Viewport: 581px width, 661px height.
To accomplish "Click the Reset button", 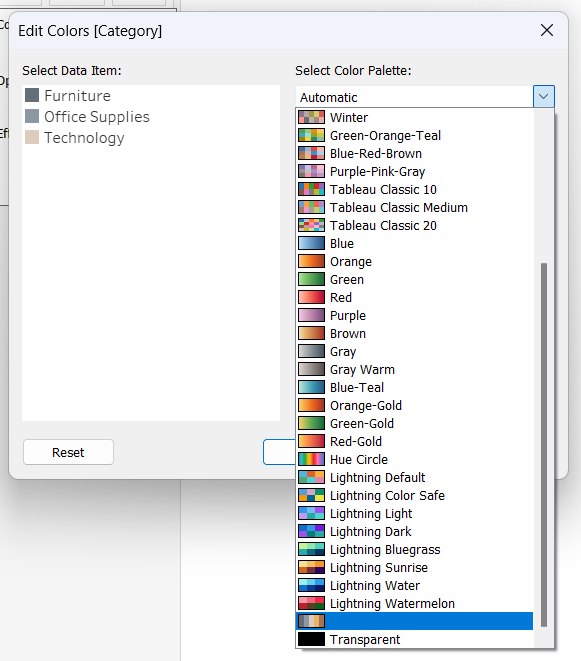I will 68,452.
